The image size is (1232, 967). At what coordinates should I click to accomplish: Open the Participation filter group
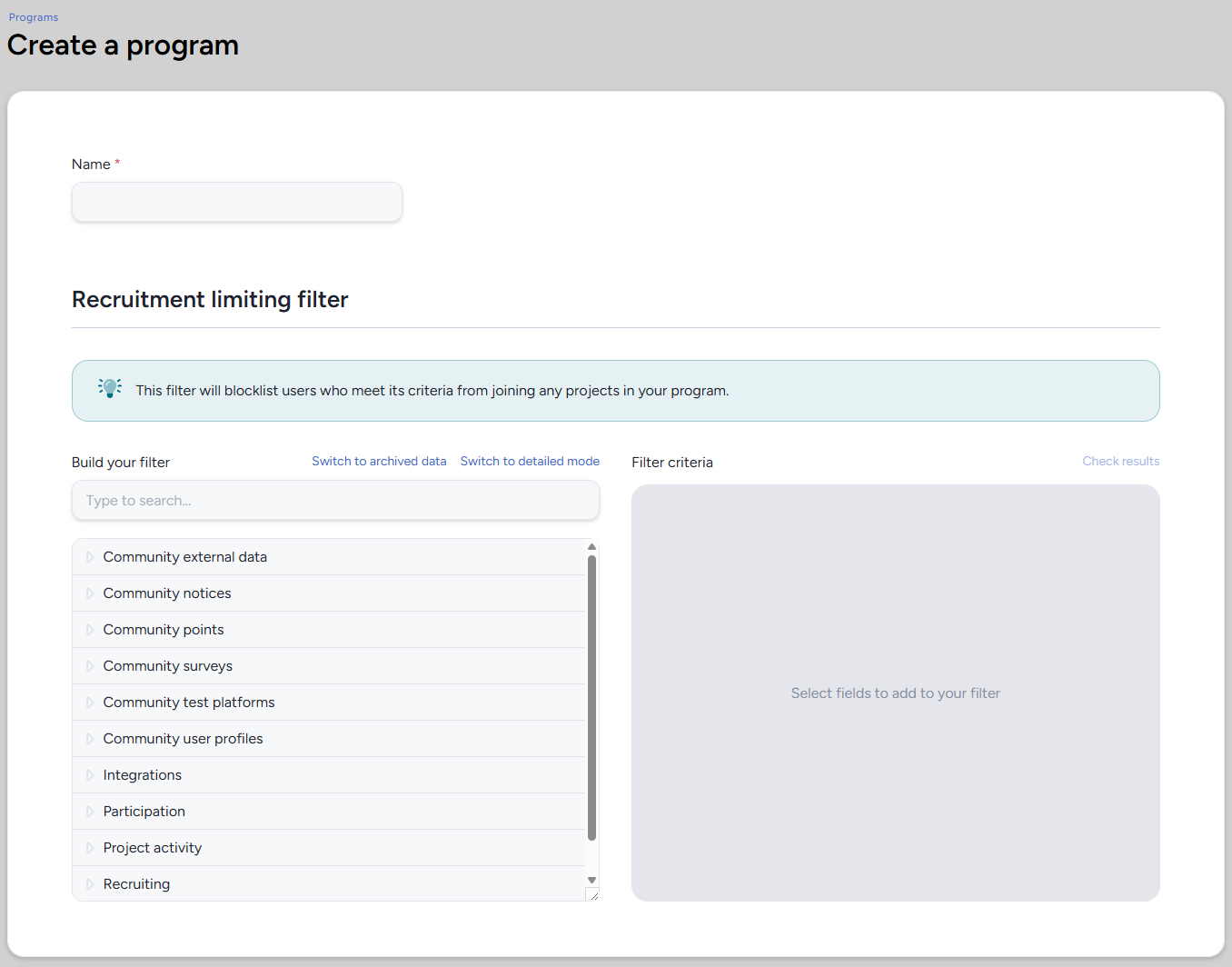pos(144,812)
